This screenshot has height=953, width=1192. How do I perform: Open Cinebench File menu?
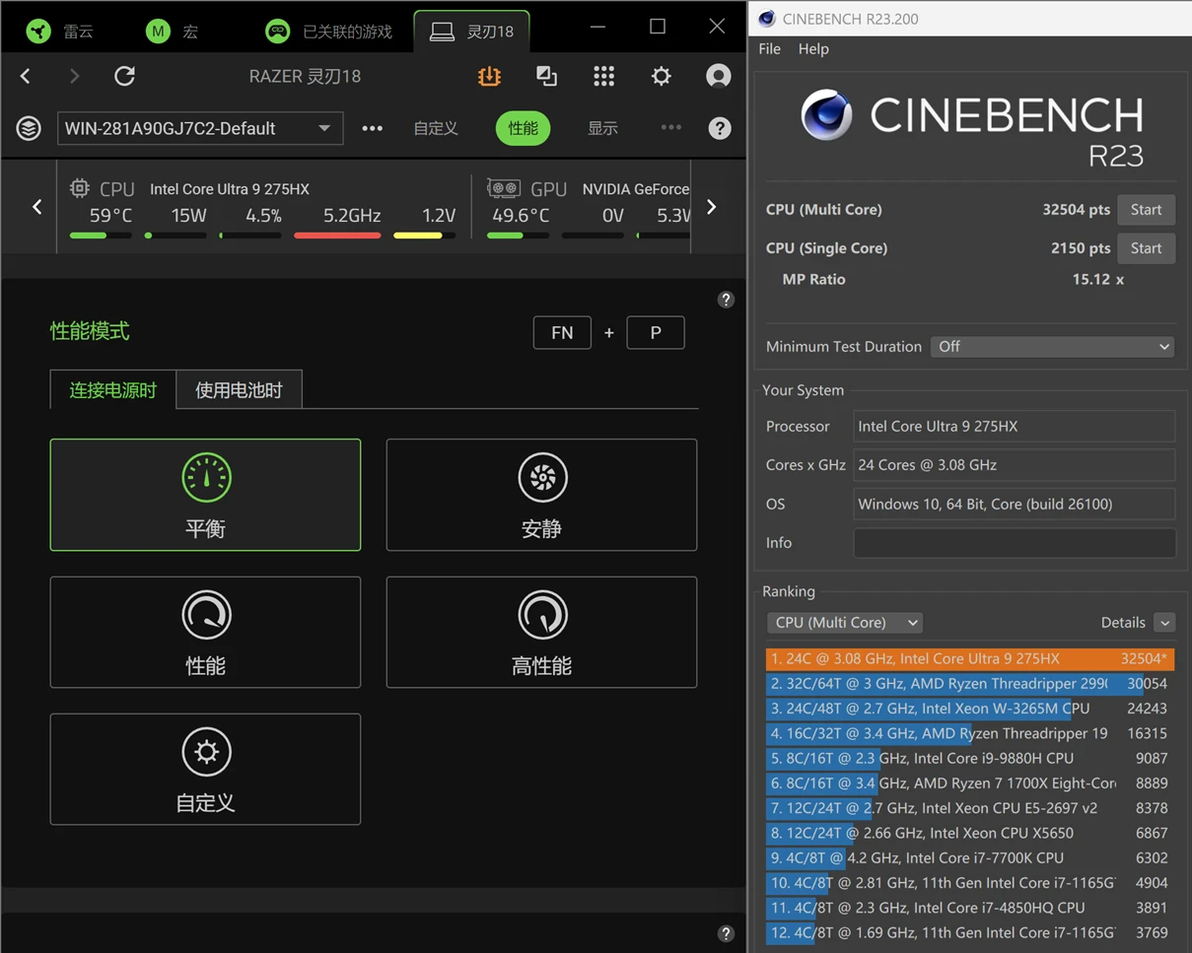click(x=769, y=49)
